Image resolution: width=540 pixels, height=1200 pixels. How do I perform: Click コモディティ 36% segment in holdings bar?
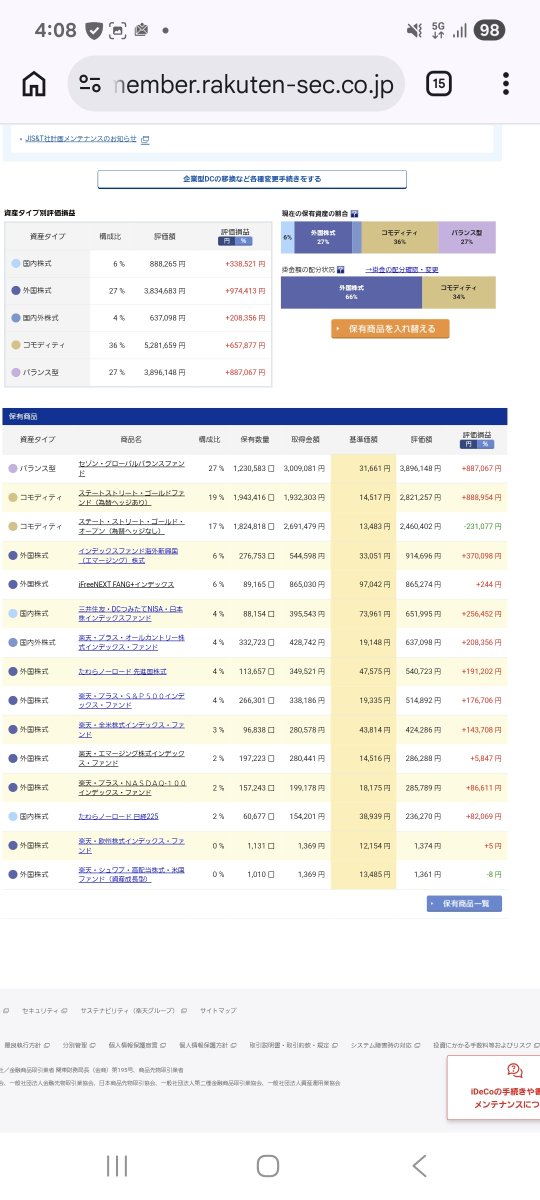click(x=400, y=238)
